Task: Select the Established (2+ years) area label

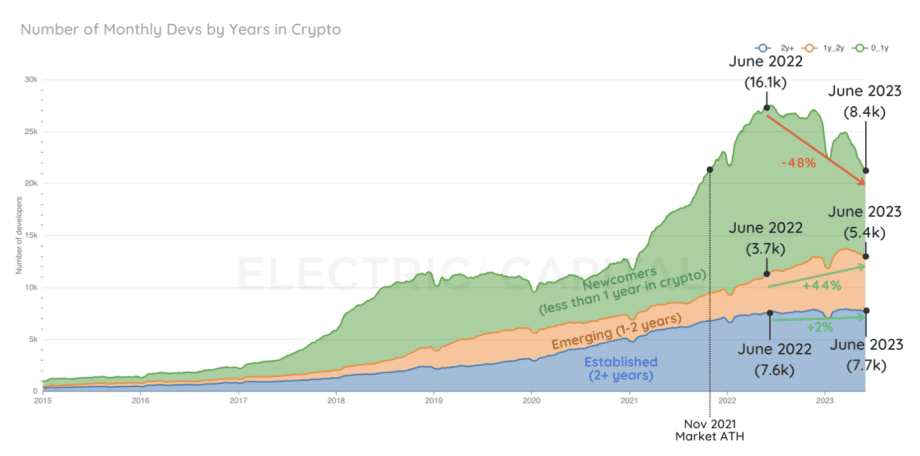Action: pyautogui.click(x=622, y=368)
